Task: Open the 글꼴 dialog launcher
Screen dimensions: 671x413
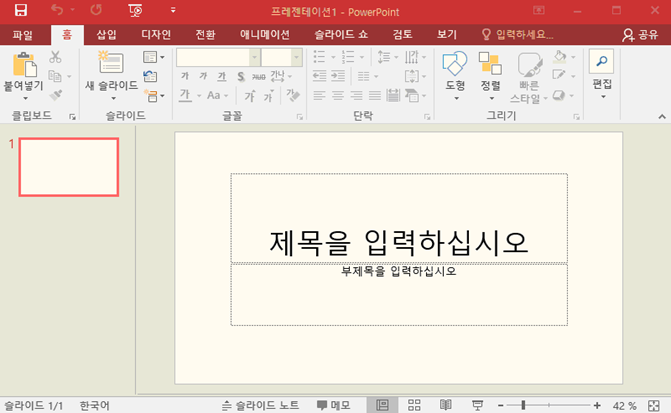Action: tap(300, 117)
